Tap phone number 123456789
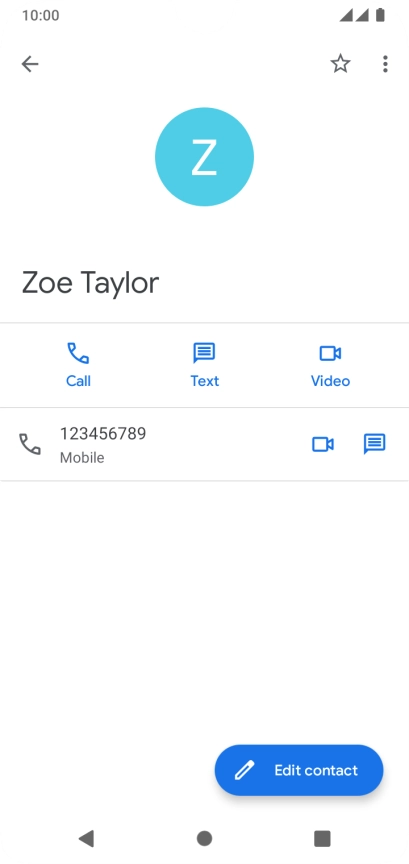Image resolution: width=409 pixels, height=864 pixels. [103, 434]
